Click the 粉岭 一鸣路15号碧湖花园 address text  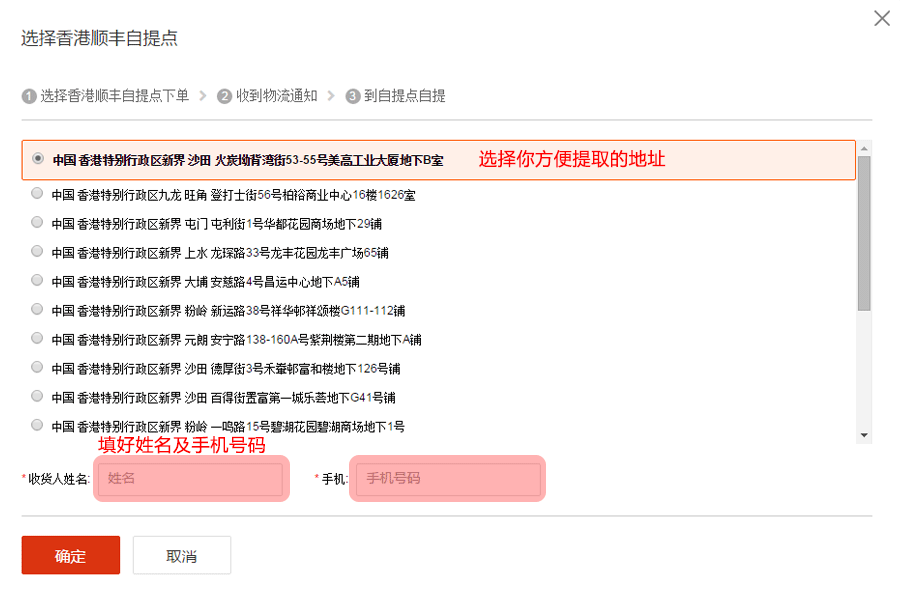[x=228, y=427]
